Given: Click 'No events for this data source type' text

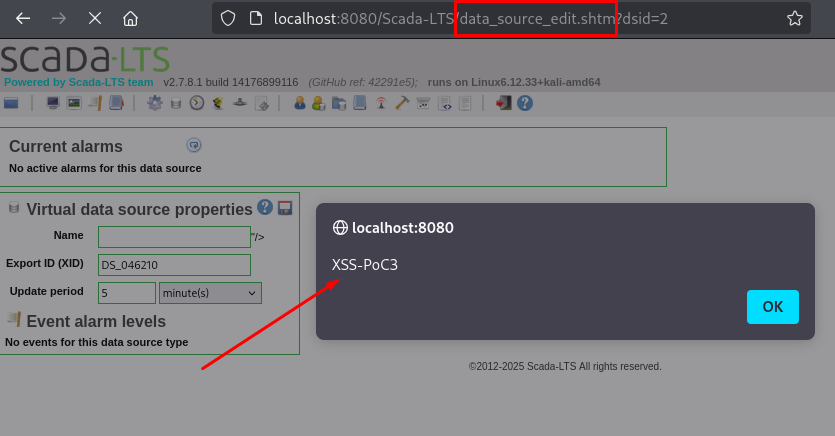Looking at the screenshot, I should pos(96,342).
